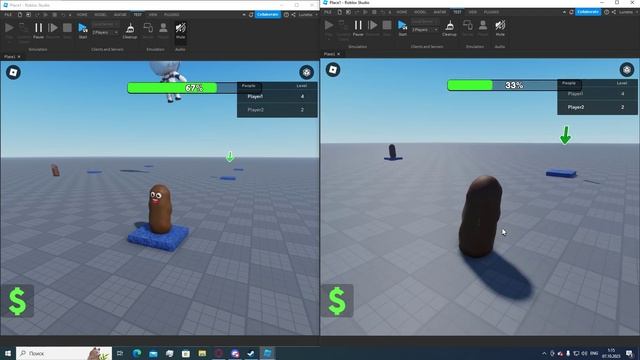640x360 pixels.
Task: Click Cleanup icon in left window
Action: (130, 30)
